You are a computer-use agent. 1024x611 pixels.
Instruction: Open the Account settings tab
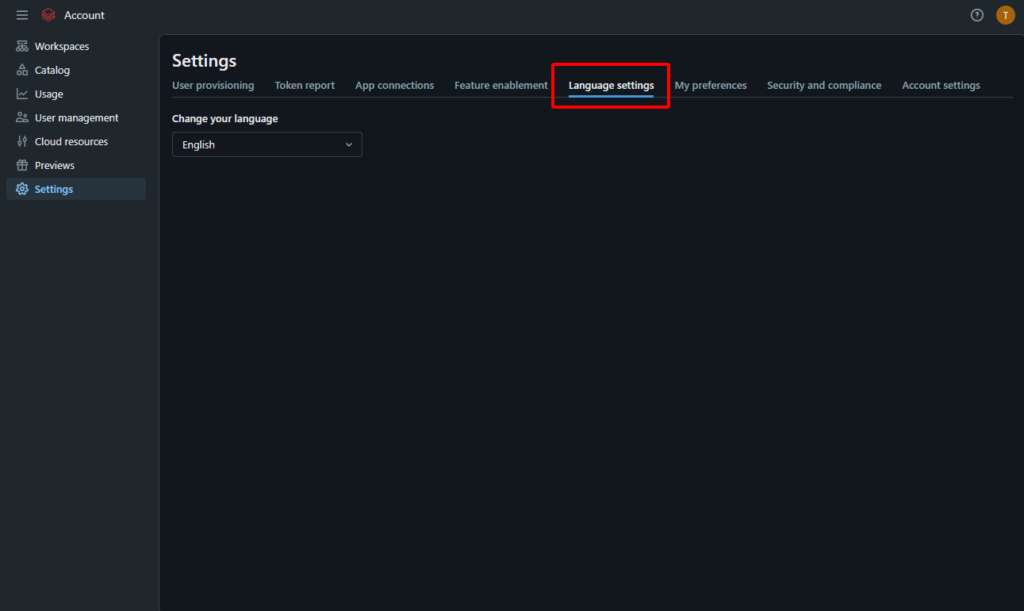(x=940, y=86)
